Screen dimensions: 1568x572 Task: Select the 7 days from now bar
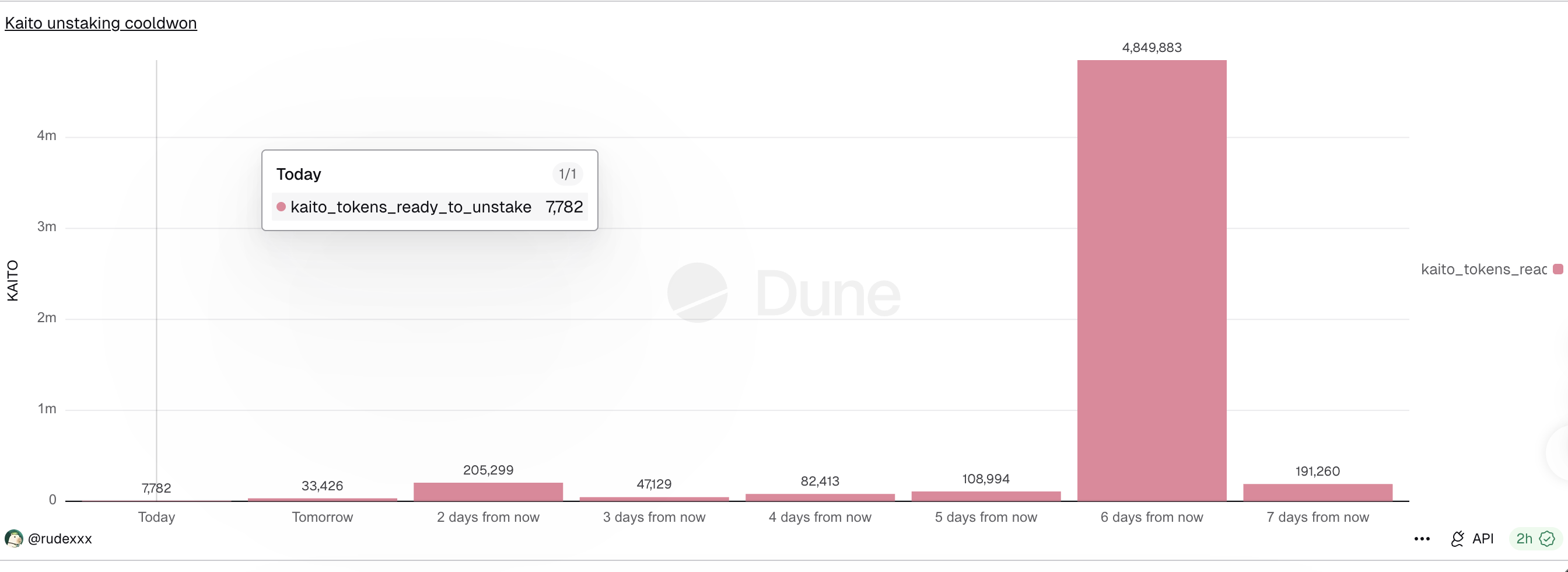click(1317, 492)
